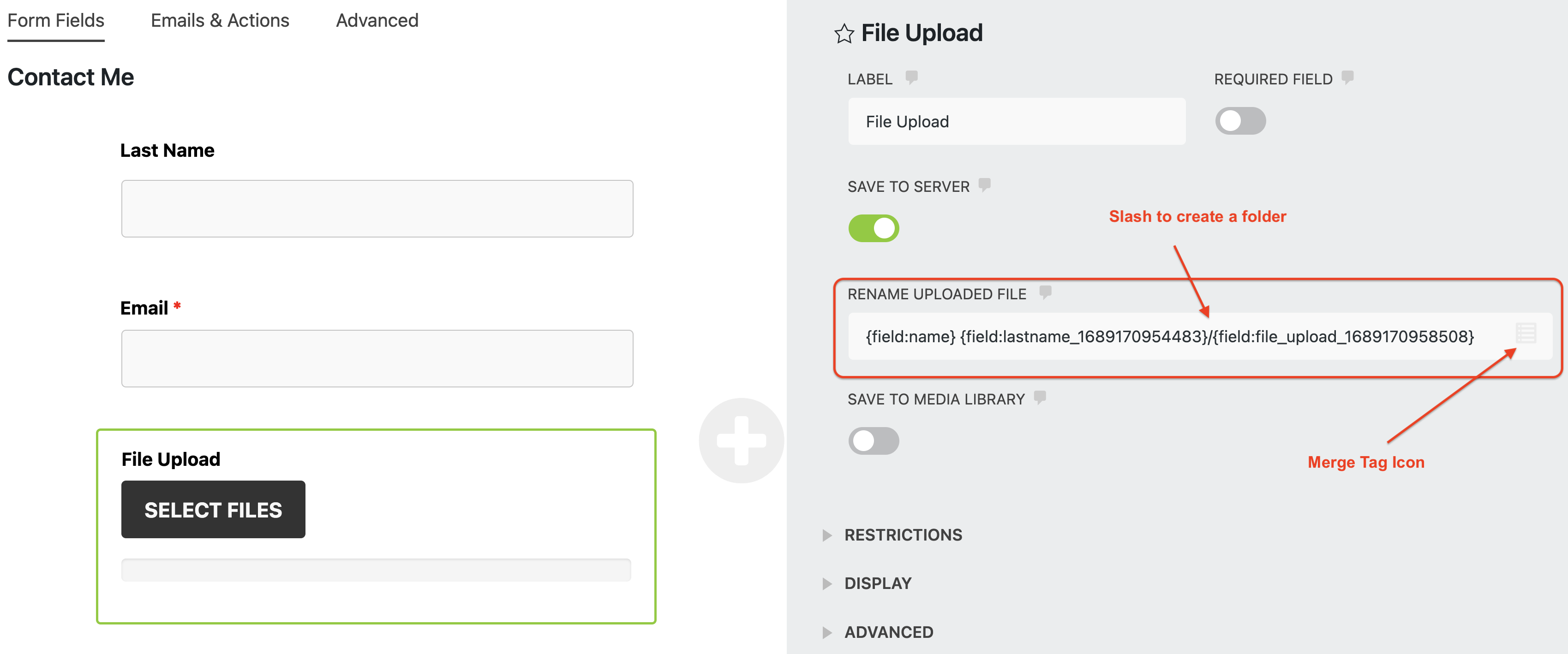Click inside the File Upload label input
This screenshot has width=1568, height=654.
tap(1016, 121)
